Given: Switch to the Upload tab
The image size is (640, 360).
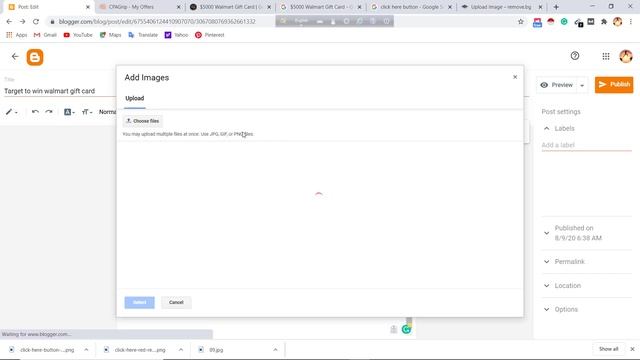Looking at the screenshot, I should 135,98.
